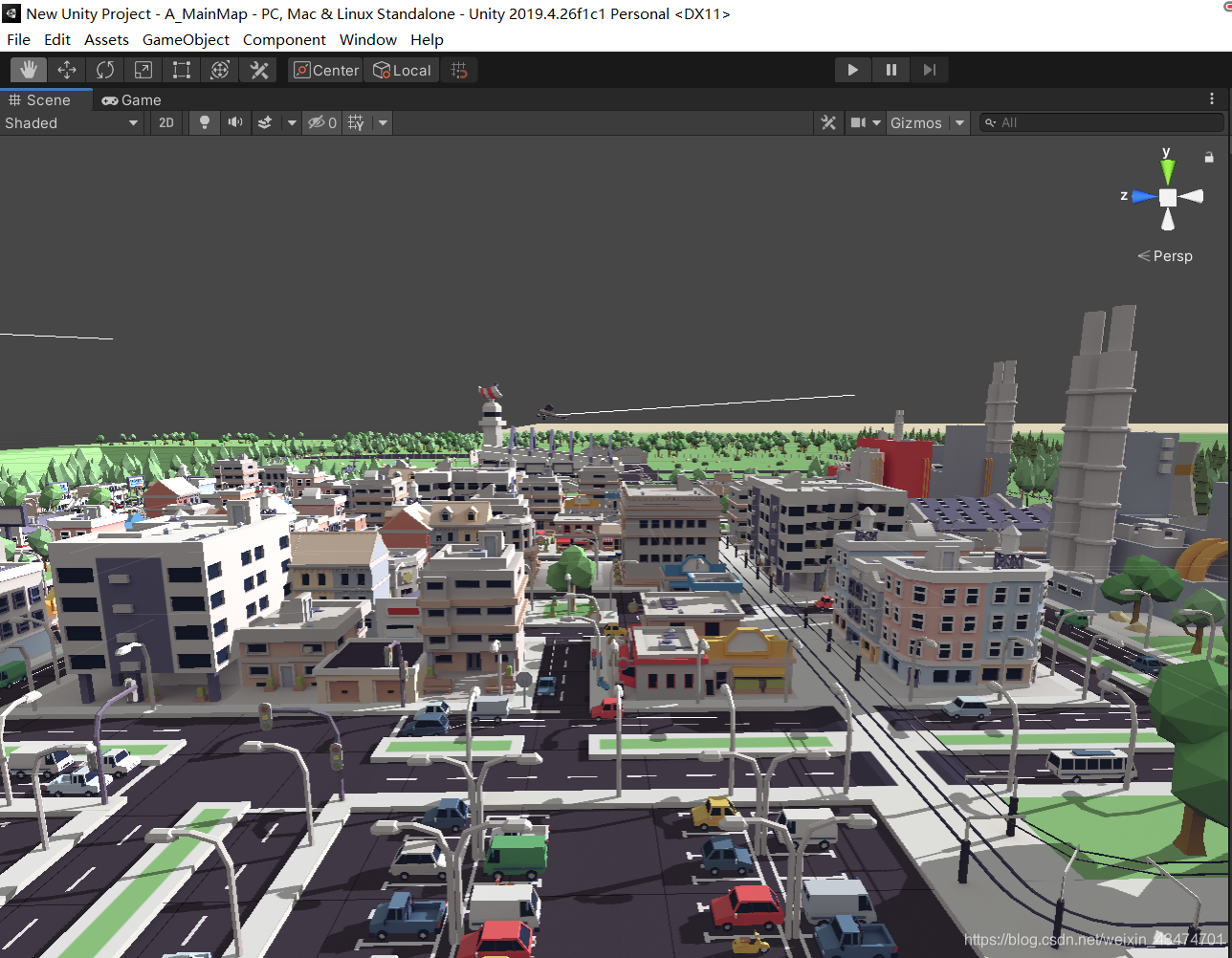This screenshot has height=958, width=1232.
Task: Open the Assets menu
Action: [x=106, y=39]
